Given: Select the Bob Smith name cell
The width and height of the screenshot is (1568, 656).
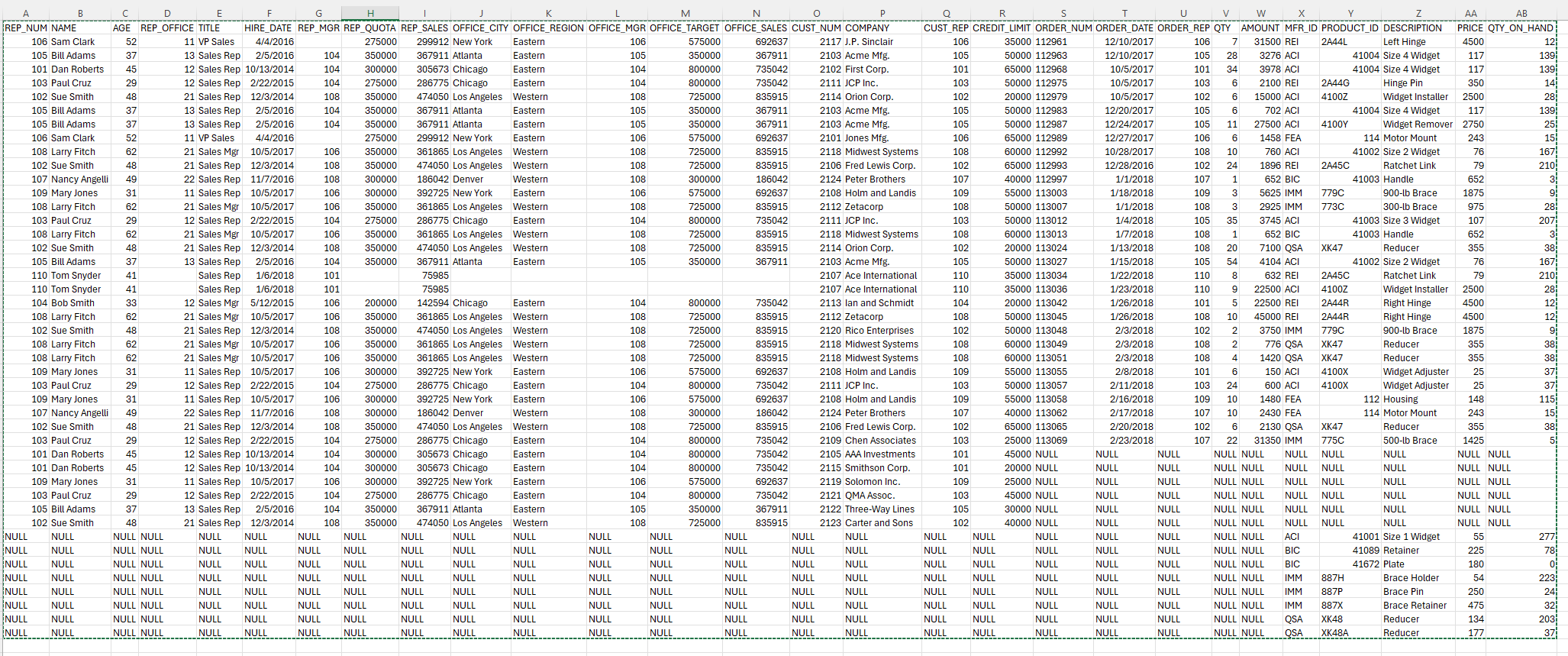Looking at the screenshot, I should tap(79, 302).
